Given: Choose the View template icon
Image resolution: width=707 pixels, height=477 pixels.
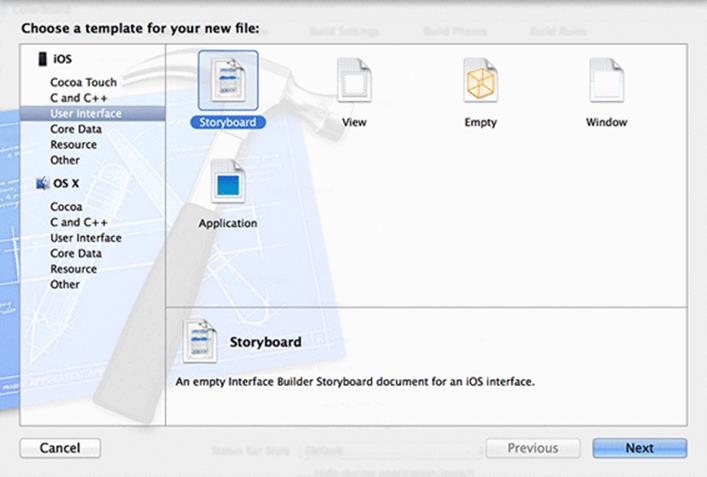Looking at the screenshot, I should pyautogui.click(x=354, y=80).
